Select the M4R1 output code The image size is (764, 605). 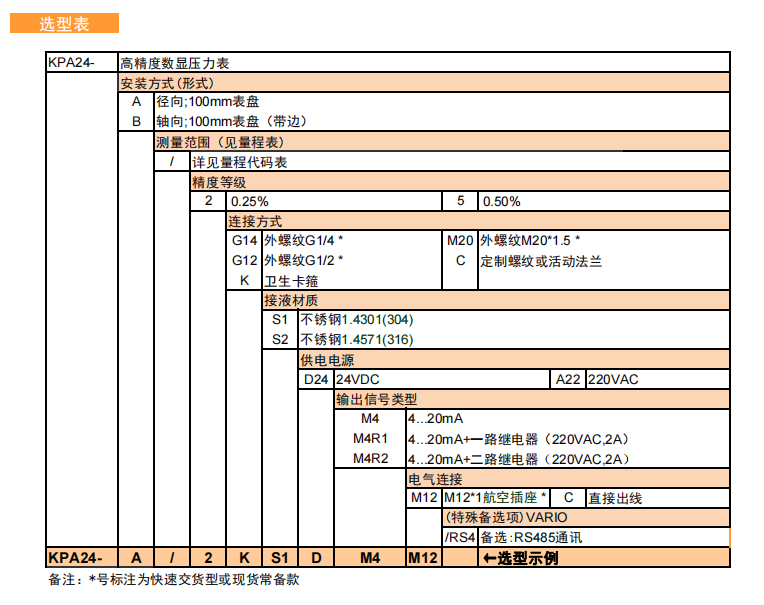point(370,439)
